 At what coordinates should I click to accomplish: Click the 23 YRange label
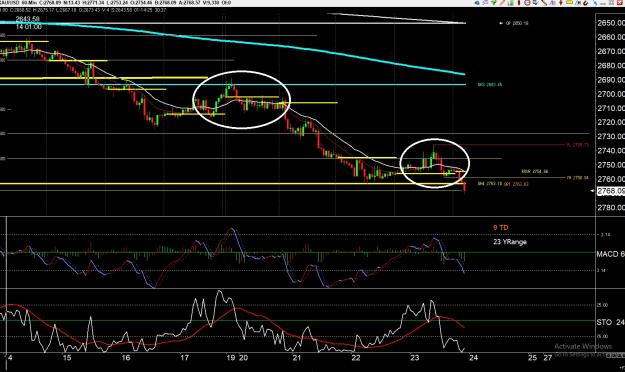click(x=510, y=242)
